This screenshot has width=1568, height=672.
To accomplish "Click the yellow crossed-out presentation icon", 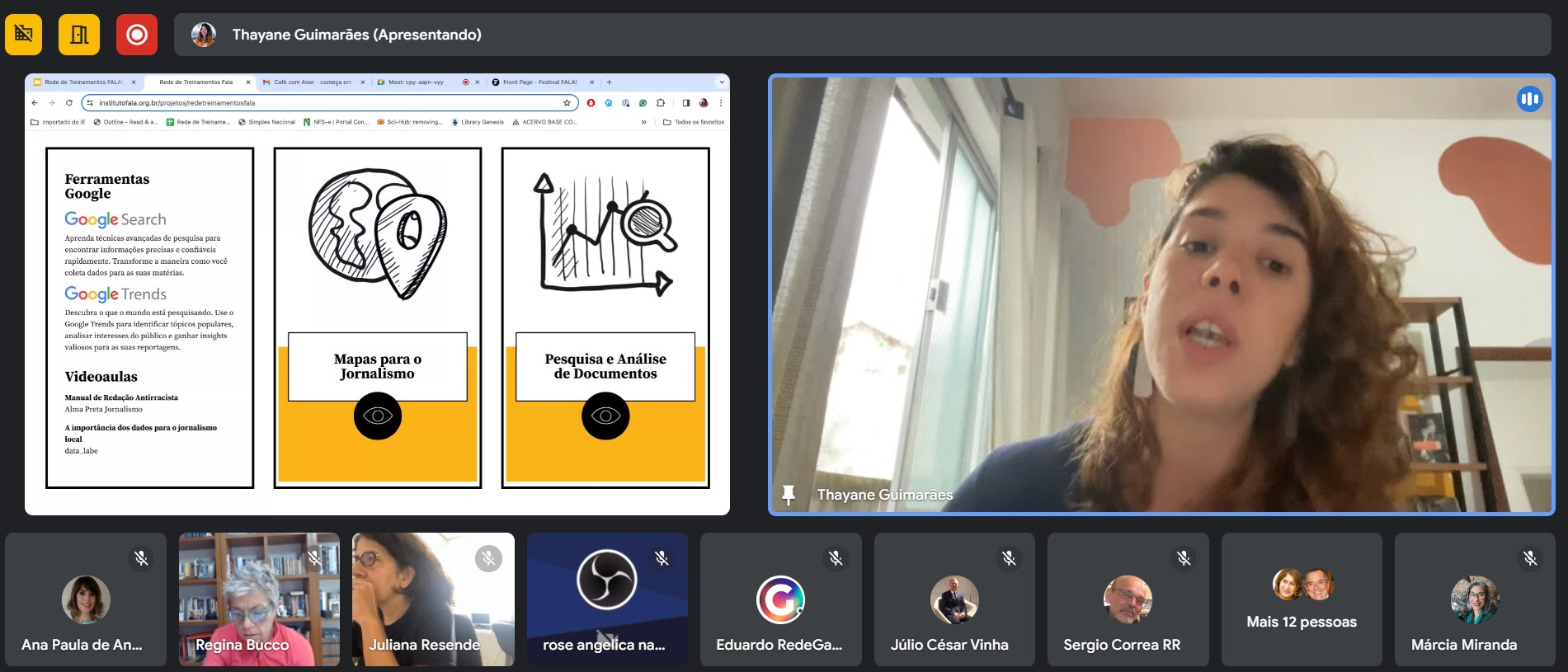I will (x=24, y=35).
